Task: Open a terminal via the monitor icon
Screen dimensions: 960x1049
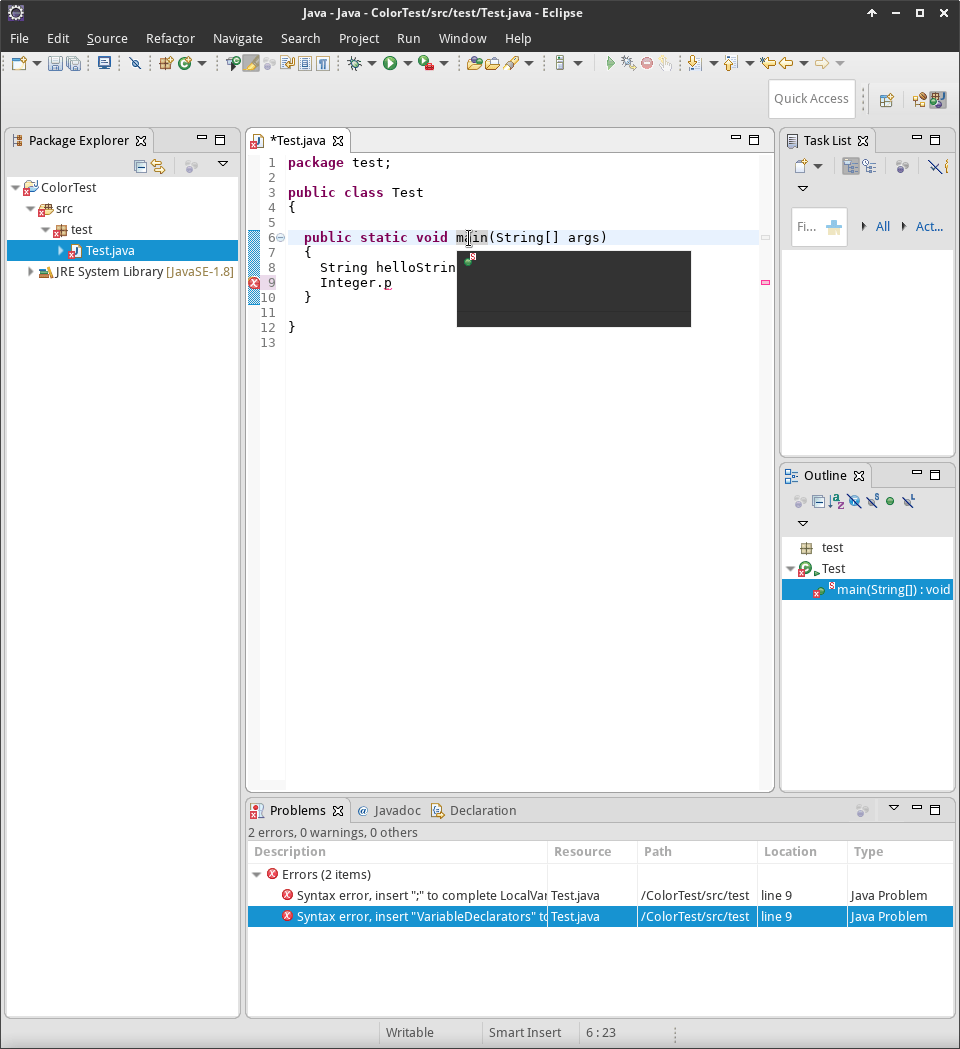Action: (x=104, y=64)
